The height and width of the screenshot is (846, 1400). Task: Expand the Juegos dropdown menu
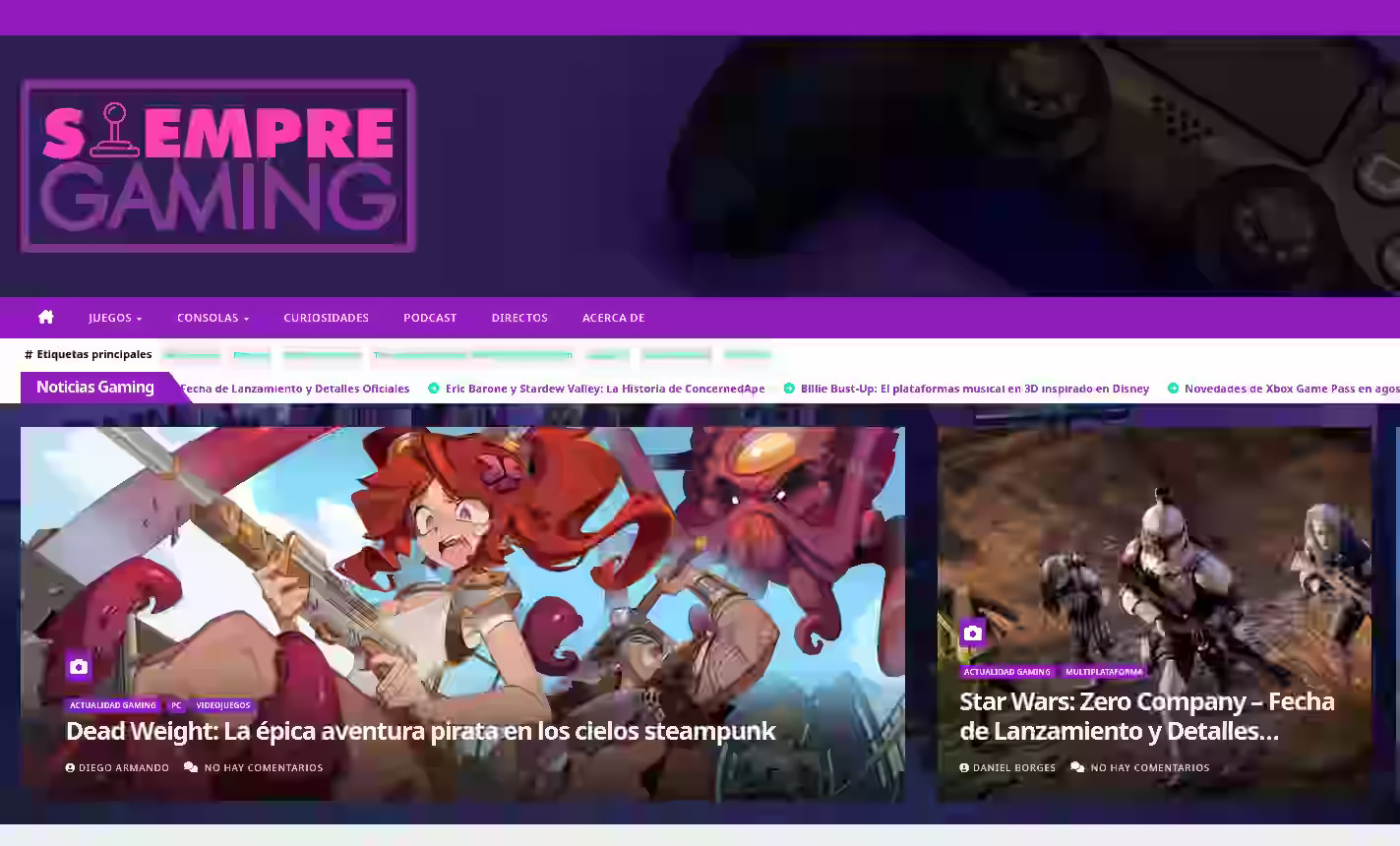point(115,318)
